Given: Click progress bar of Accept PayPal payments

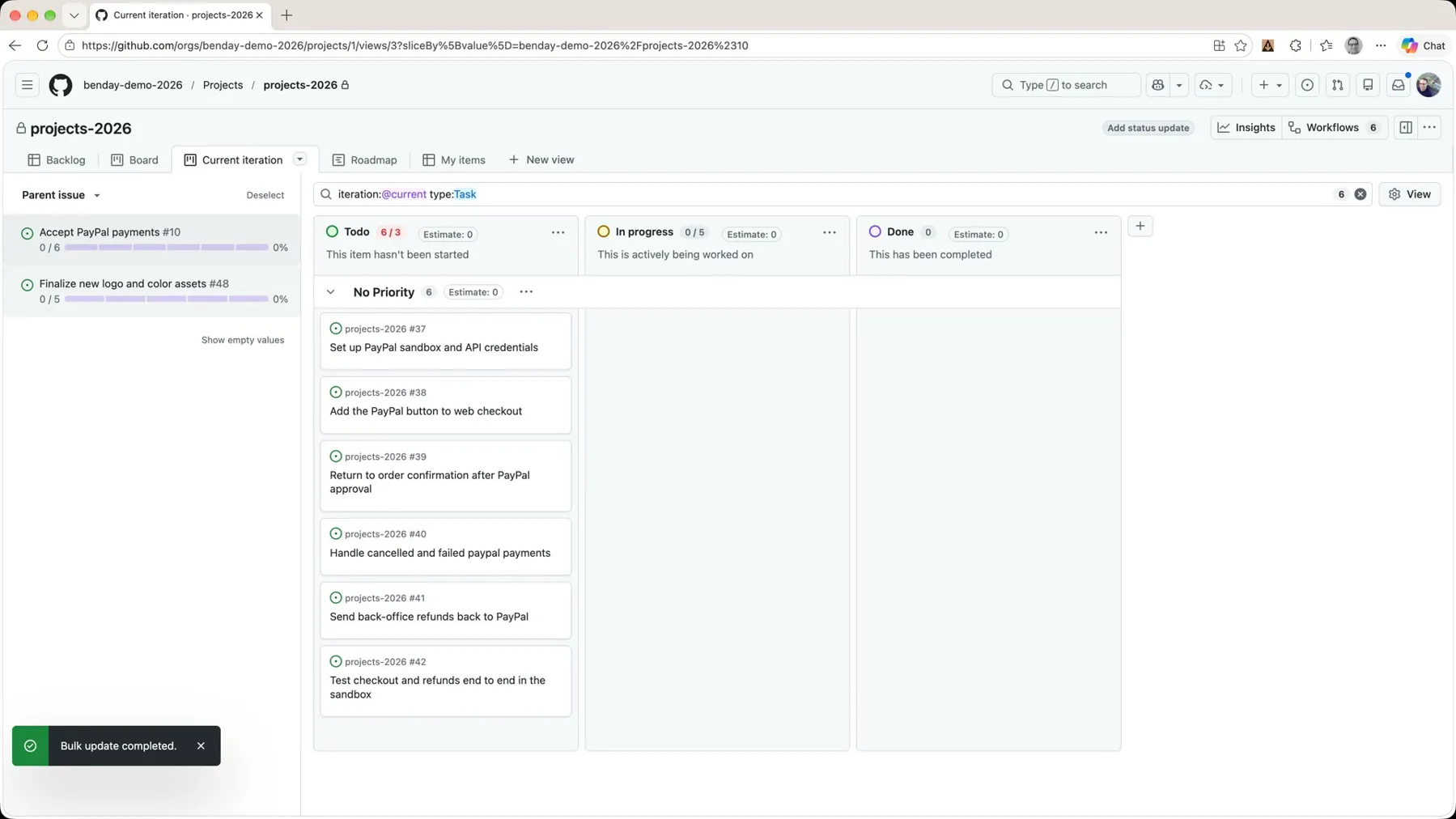Looking at the screenshot, I should pyautogui.click(x=167, y=248).
